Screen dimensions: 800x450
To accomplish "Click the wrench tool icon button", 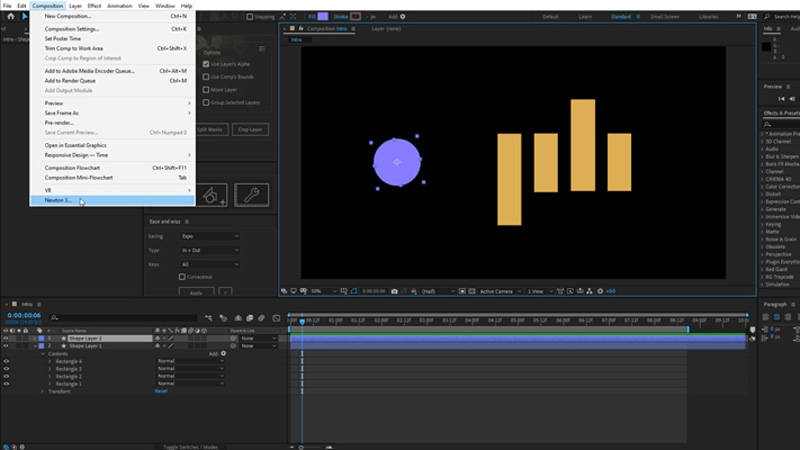I will 251,195.
